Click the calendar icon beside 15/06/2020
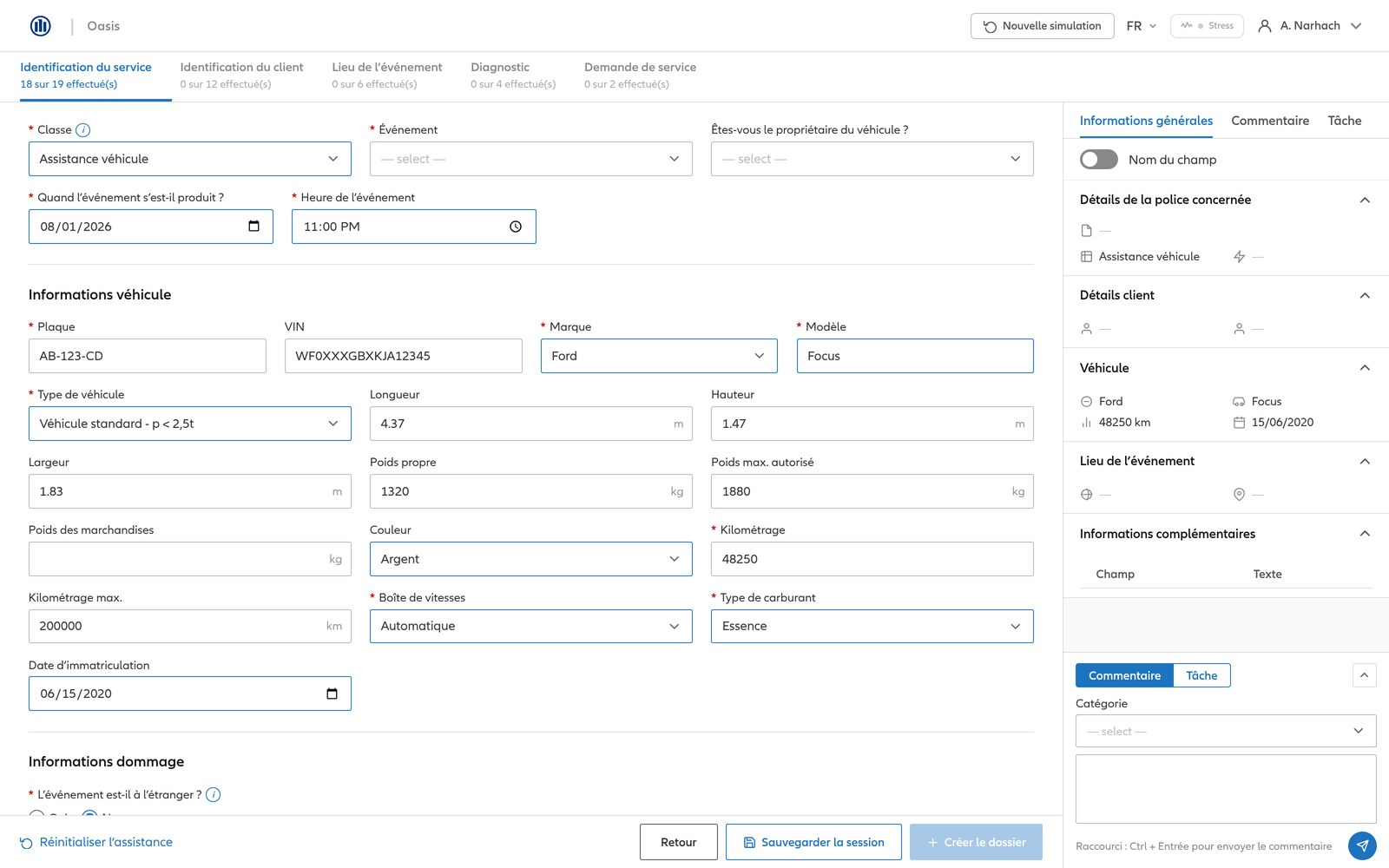The width and height of the screenshot is (1389, 868). [1239, 423]
